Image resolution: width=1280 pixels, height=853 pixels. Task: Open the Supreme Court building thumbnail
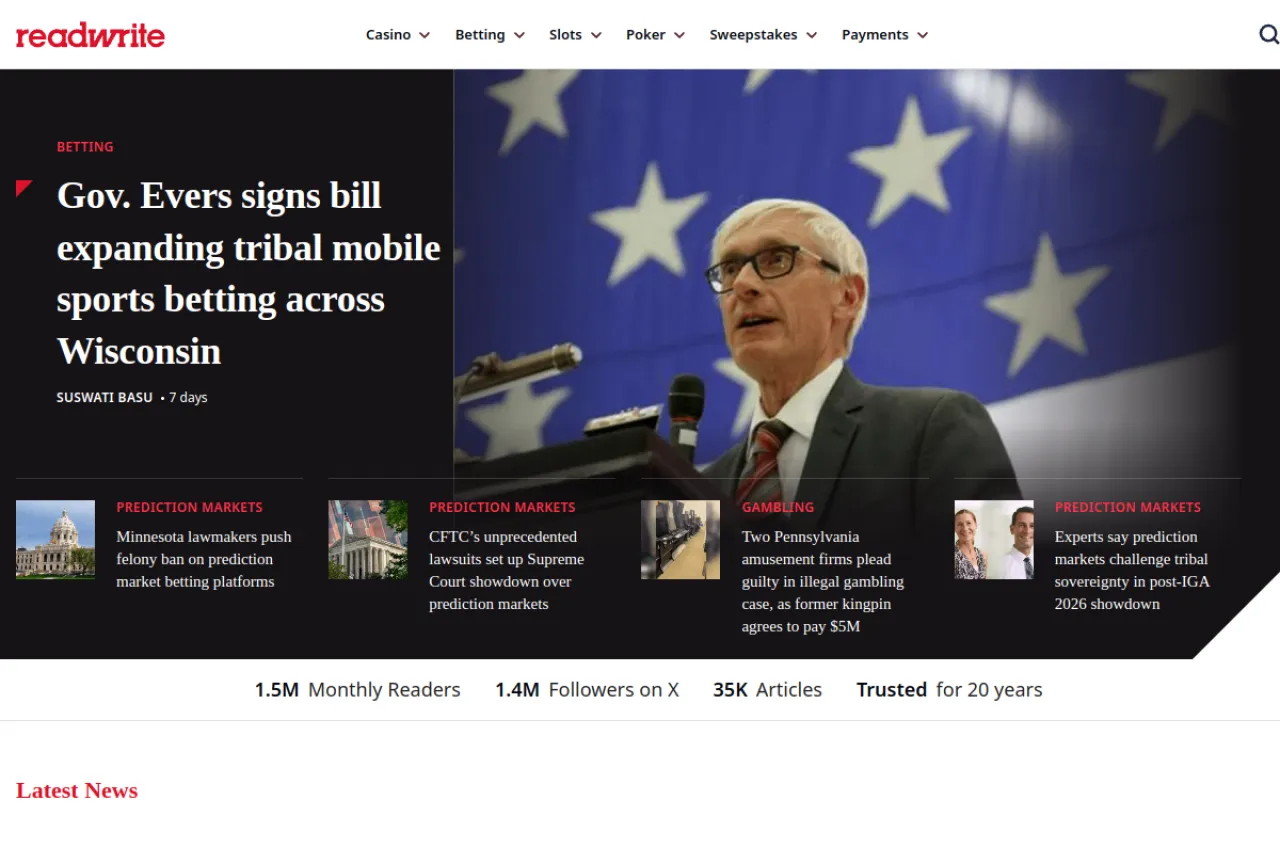[368, 539]
